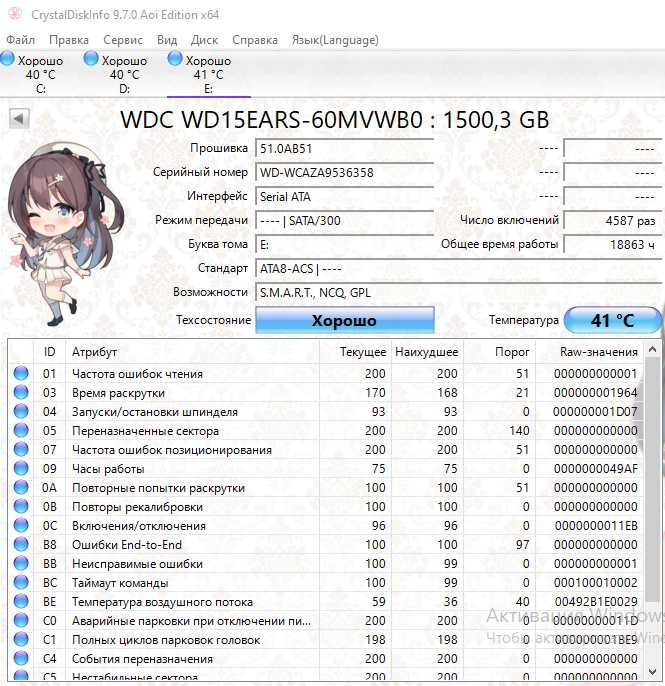Viewport: 665px width, 686px height.
Task: Select the Частота ошибок чтения attribute name
Action: [x=137, y=374]
